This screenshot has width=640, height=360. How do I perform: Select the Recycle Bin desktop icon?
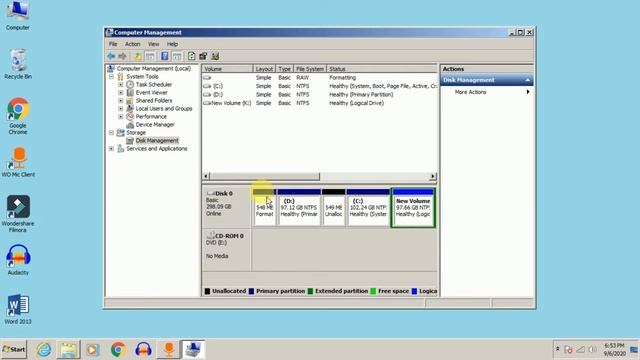18,64
